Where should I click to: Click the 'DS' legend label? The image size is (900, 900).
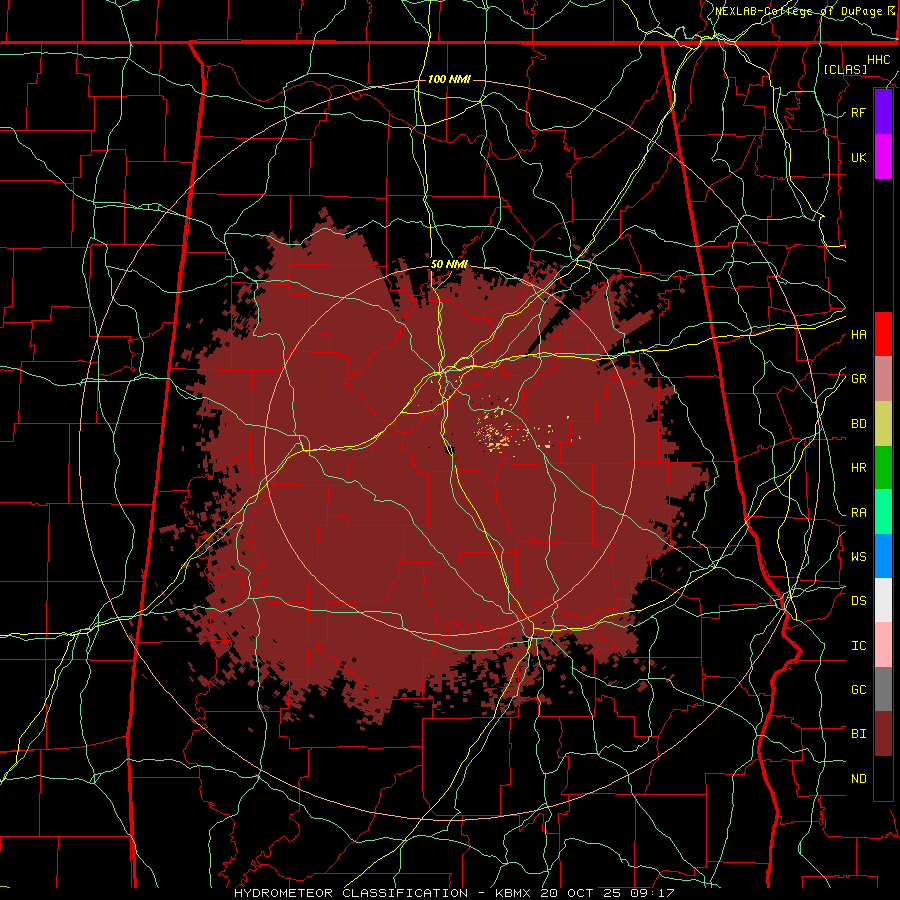tap(858, 601)
